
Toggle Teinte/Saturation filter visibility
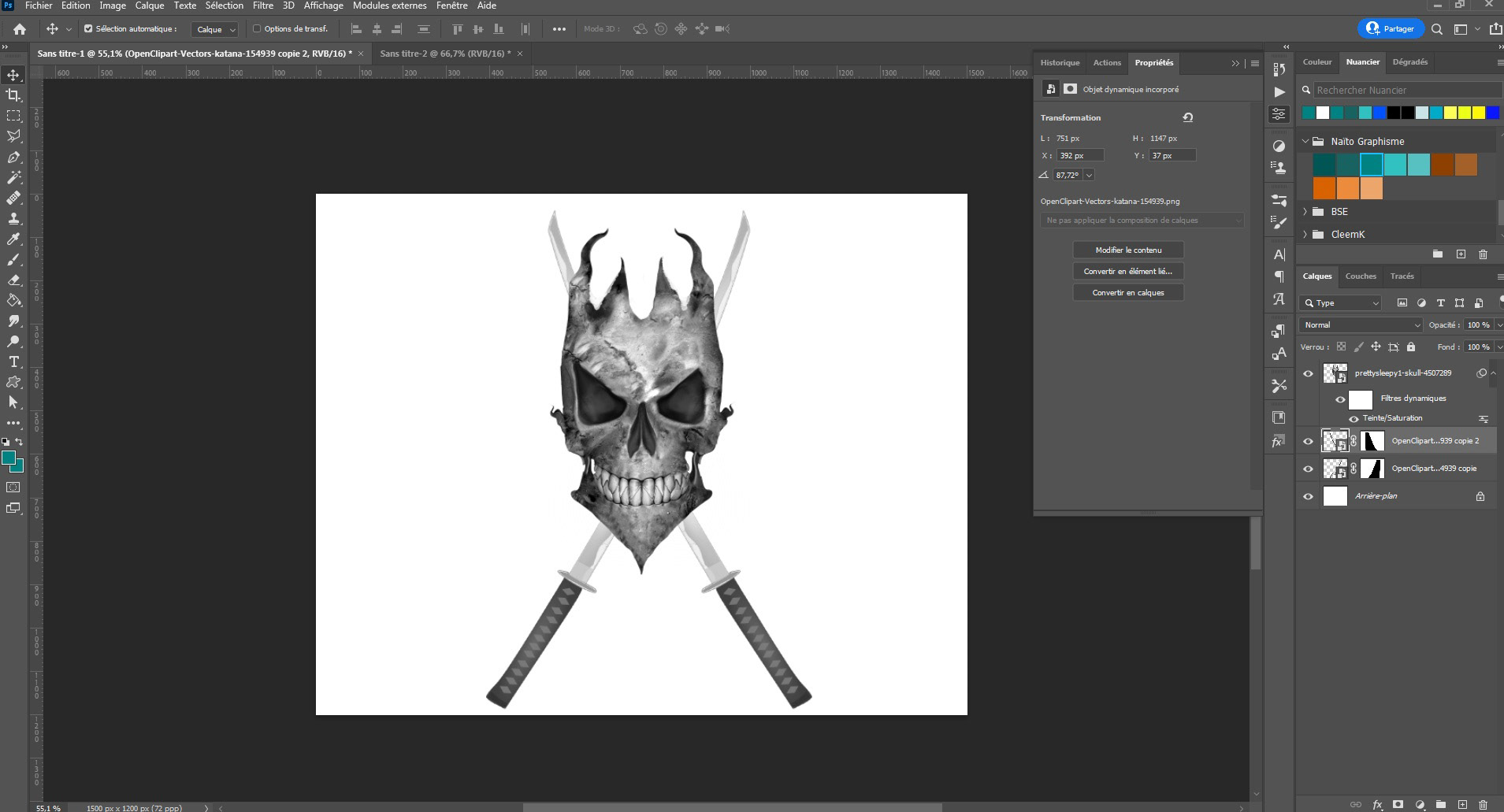[1354, 419]
